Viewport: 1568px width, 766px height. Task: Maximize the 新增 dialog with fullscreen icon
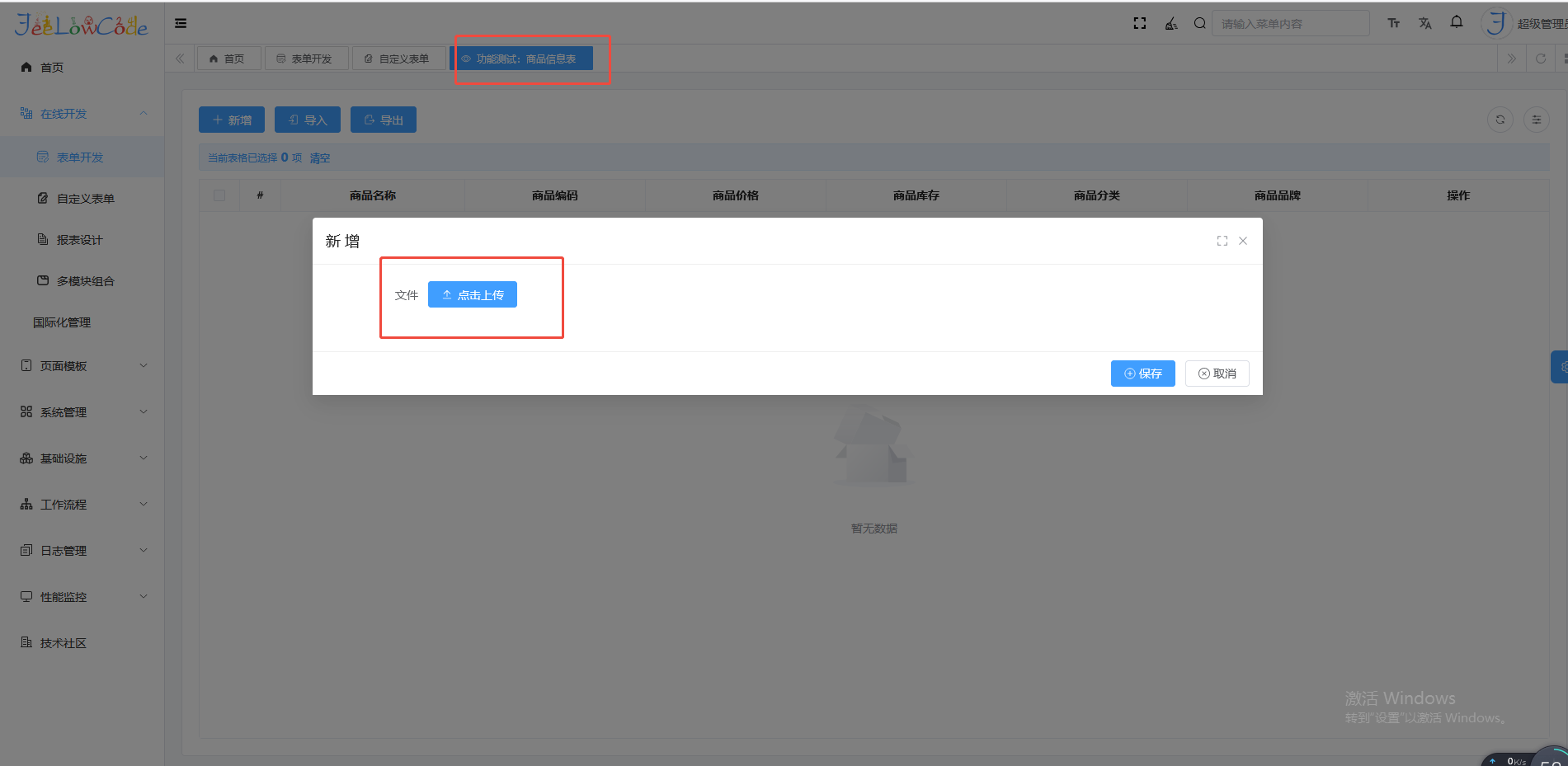[1222, 241]
